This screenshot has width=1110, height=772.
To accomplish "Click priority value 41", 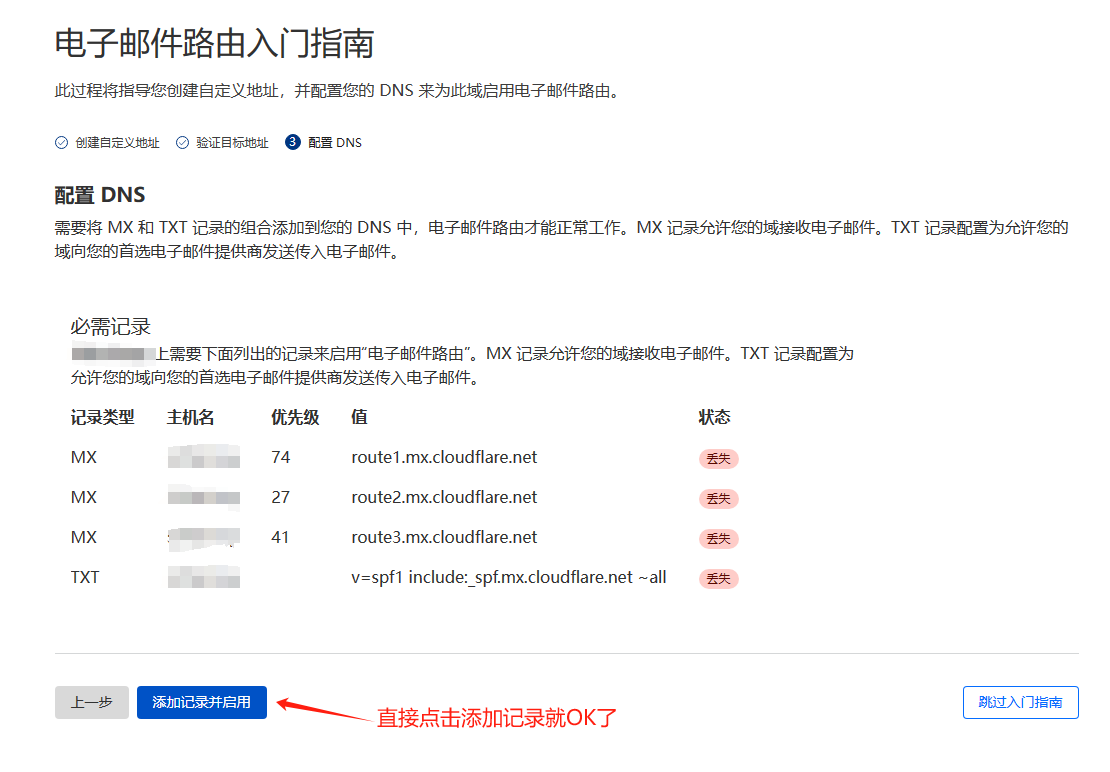I will tap(280, 537).
